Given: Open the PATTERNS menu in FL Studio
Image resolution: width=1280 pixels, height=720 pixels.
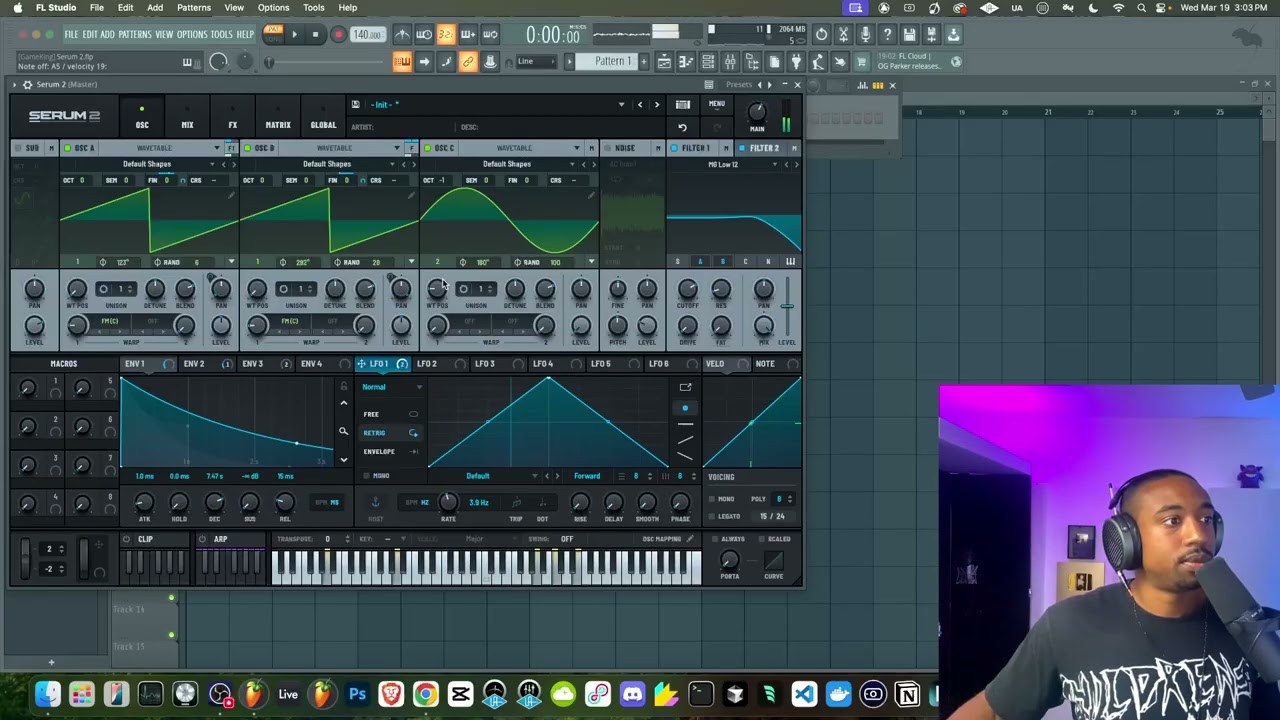Looking at the screenshot, I should [135, 35].
